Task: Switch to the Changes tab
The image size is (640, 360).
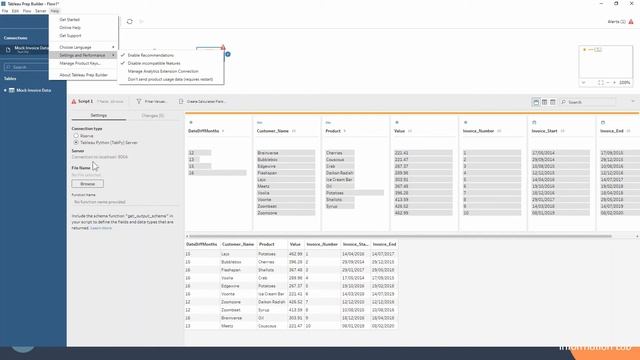Action: tap(153, 116)
